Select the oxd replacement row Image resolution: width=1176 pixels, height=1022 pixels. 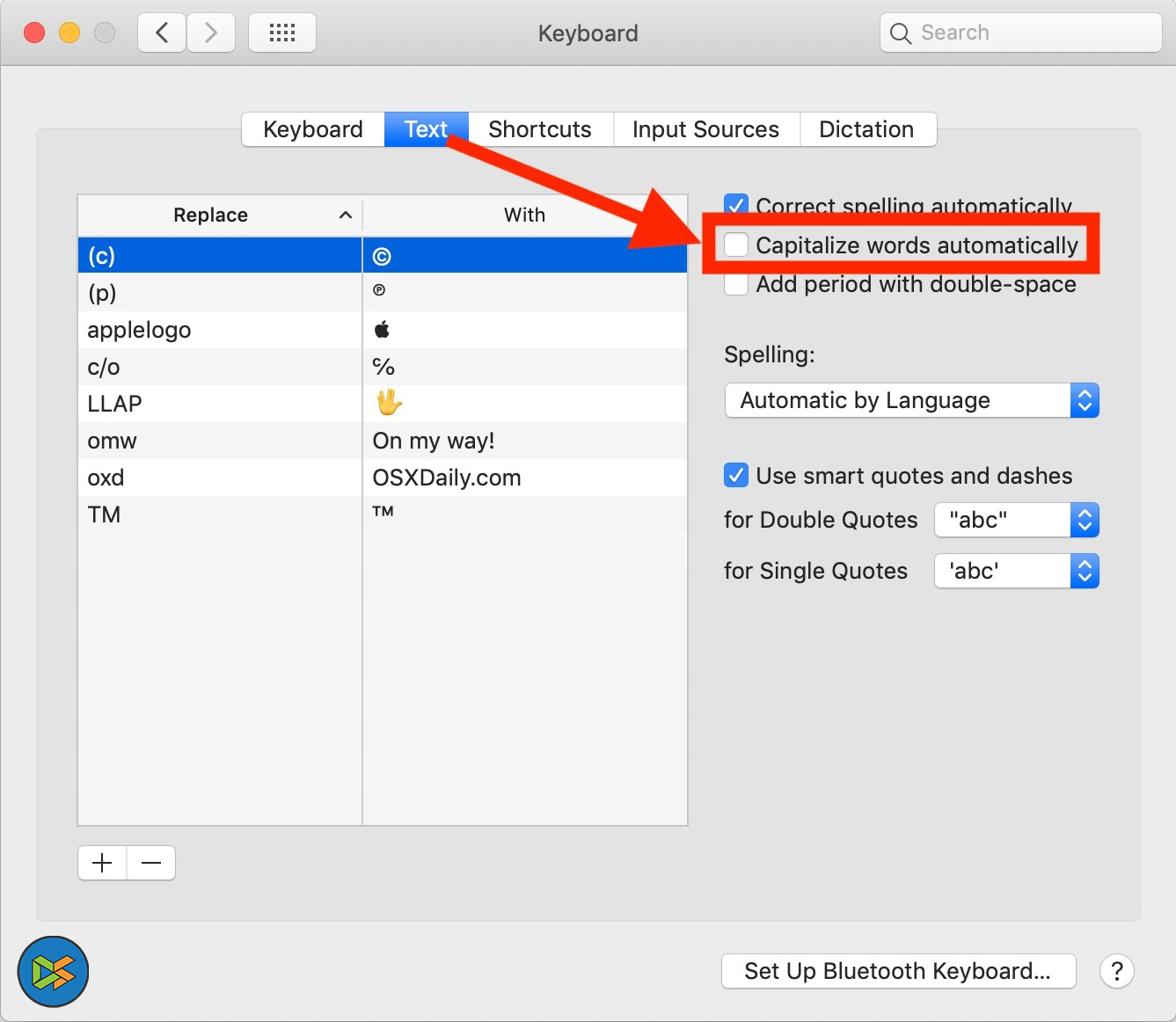383,478
